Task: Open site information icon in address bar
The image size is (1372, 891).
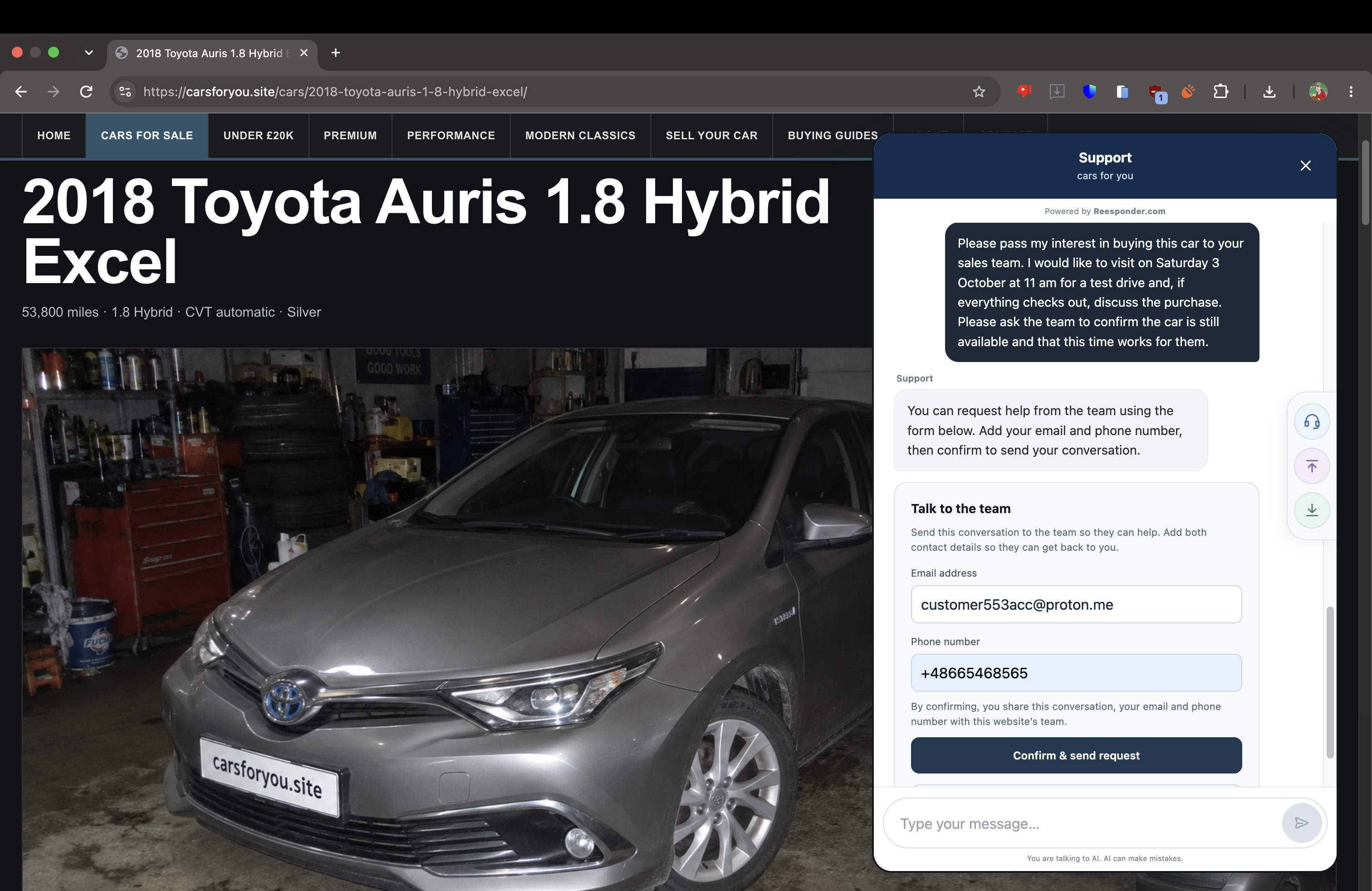Action: coord(125,92)
